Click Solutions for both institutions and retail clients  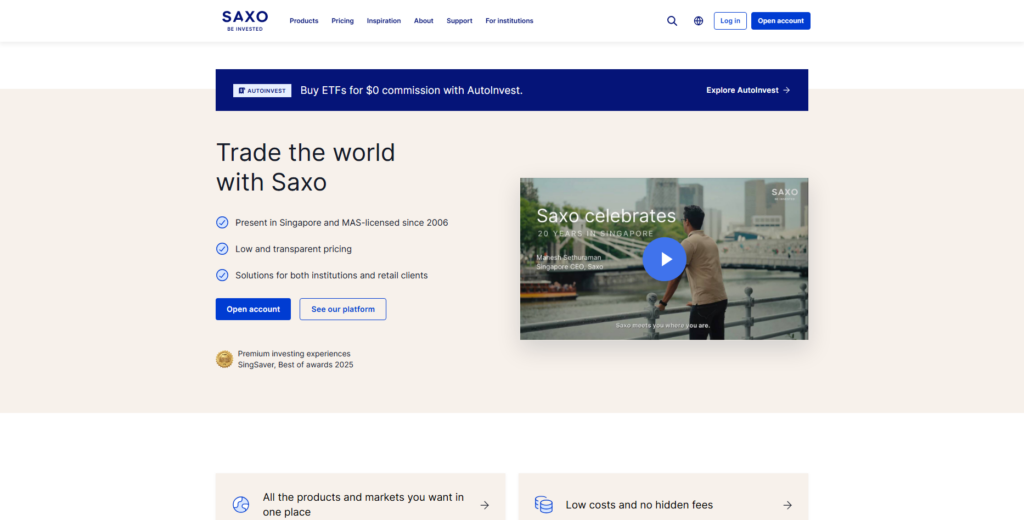(332, 276)
